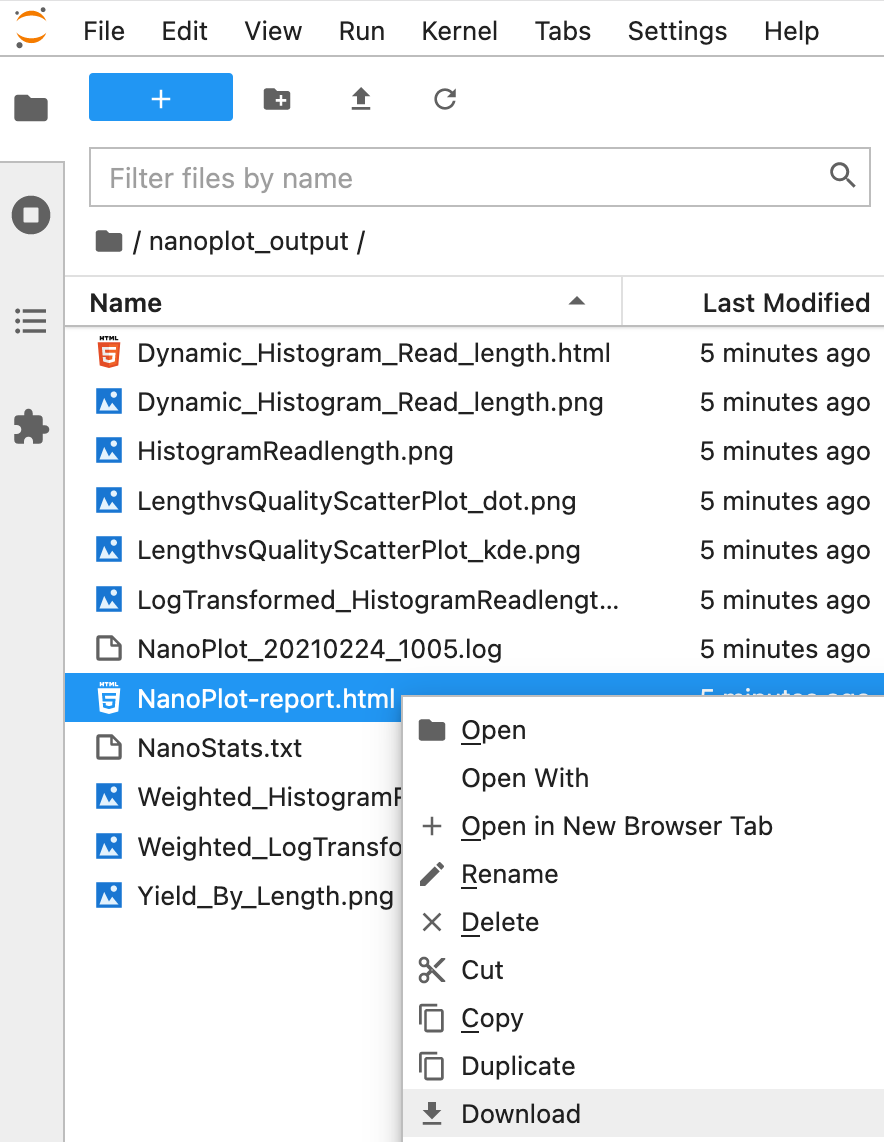Viewport: 884px width, 1142px height.
Task: Create a new folder with the toolbar icon
Action: (x=276, y=99)
